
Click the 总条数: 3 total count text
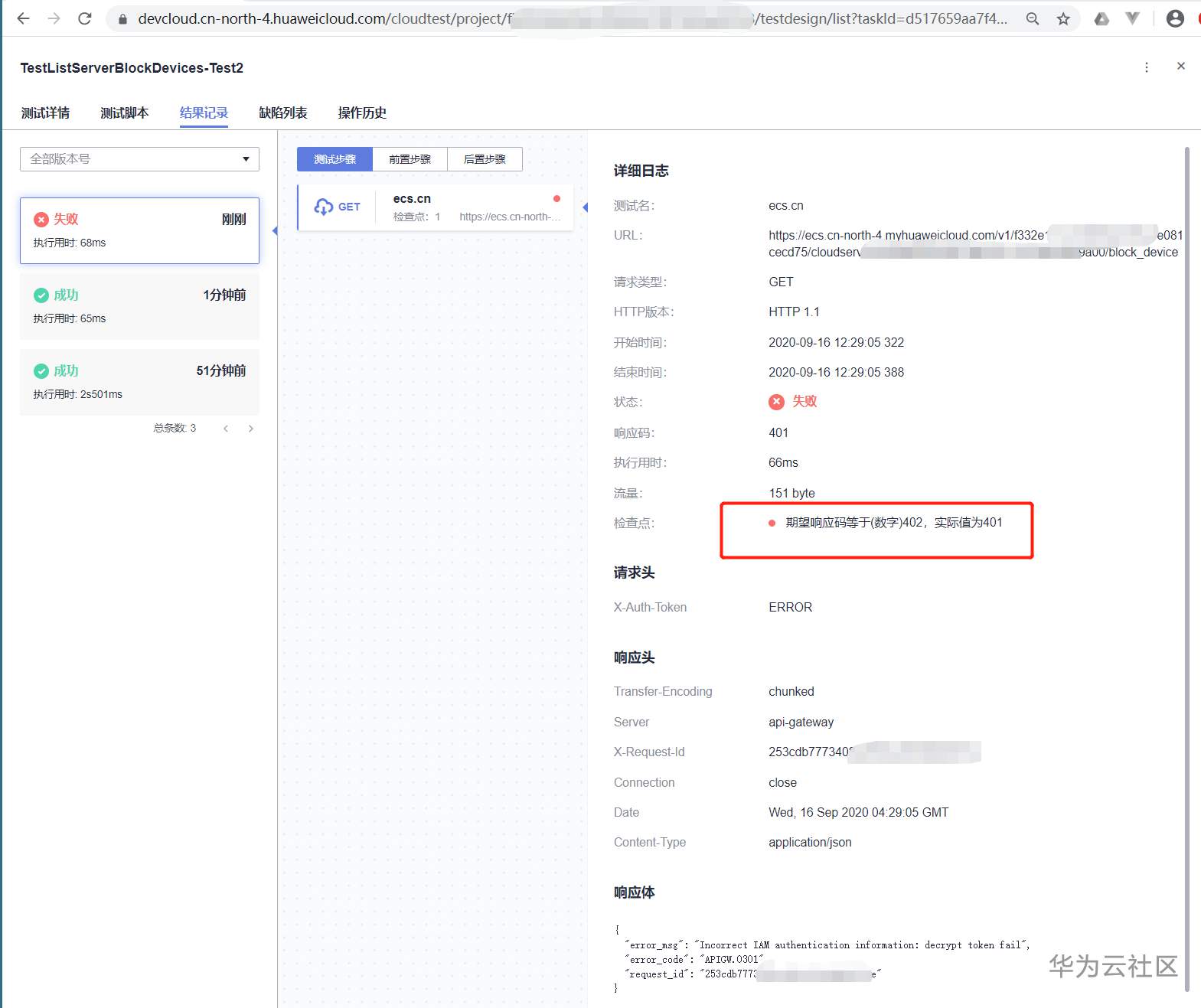point(175,429)
